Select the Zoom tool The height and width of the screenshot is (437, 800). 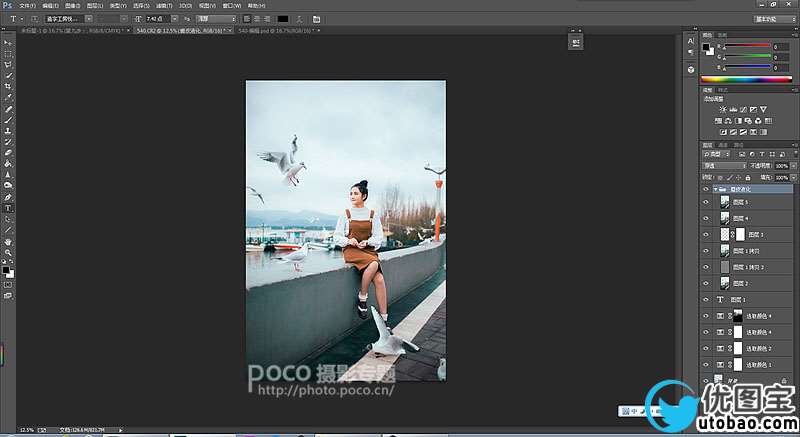tap(8, 252)
